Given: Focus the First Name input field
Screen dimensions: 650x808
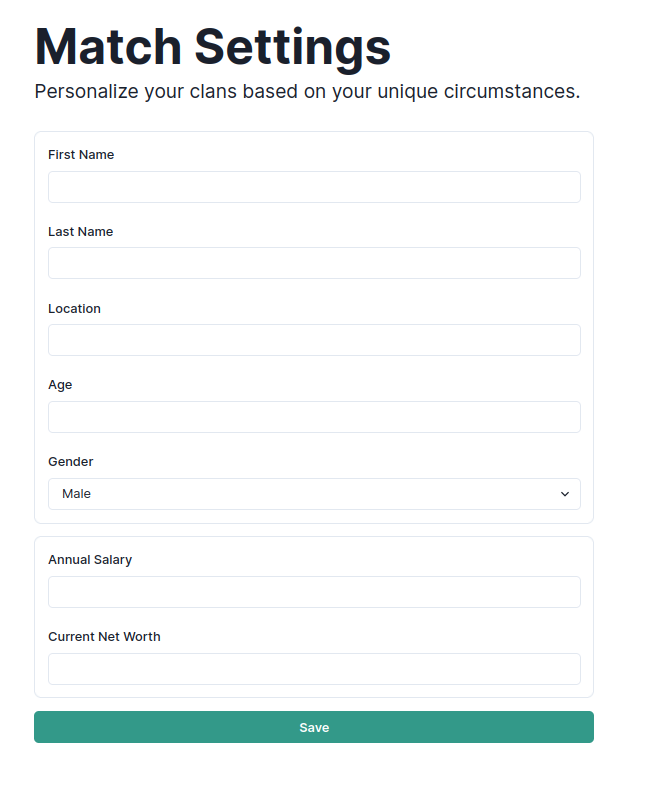Looking at the screenshot, I should click(314, 187).
